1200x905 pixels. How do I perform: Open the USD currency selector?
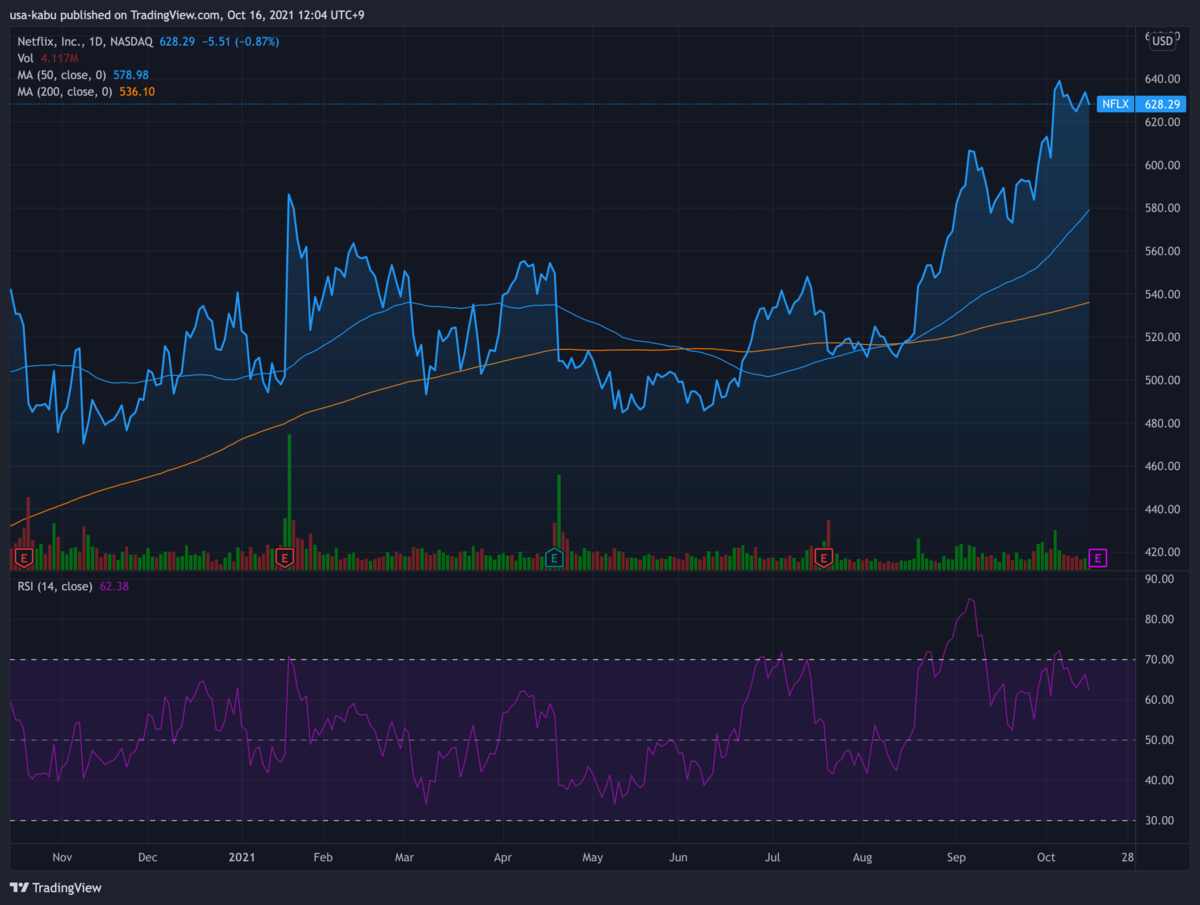[1163, 41]
